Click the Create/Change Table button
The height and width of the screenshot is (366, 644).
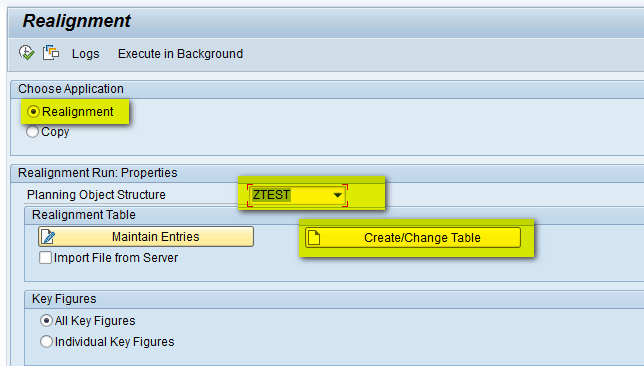coord(413,238)
